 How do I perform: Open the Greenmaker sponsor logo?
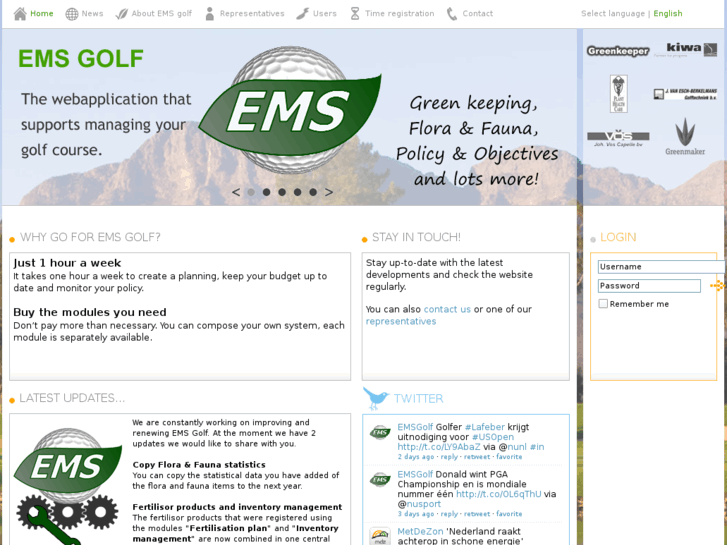click(x=685, y=136)
